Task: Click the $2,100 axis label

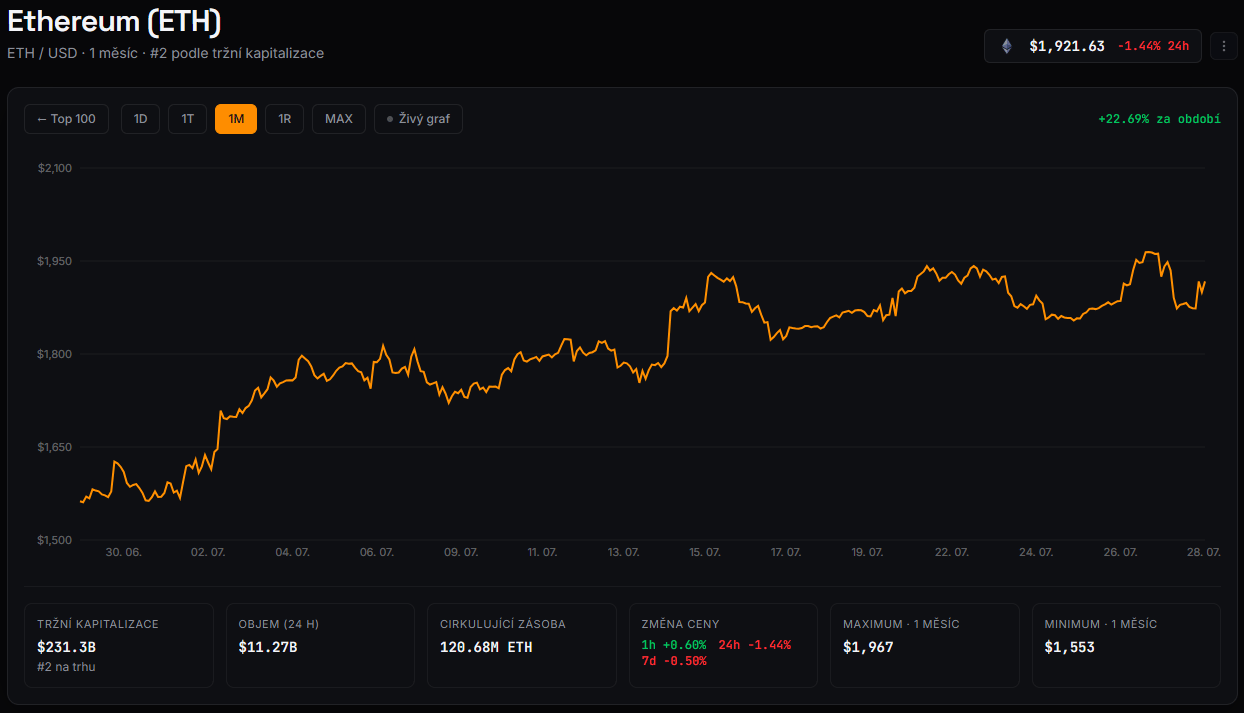Action: 55,168
